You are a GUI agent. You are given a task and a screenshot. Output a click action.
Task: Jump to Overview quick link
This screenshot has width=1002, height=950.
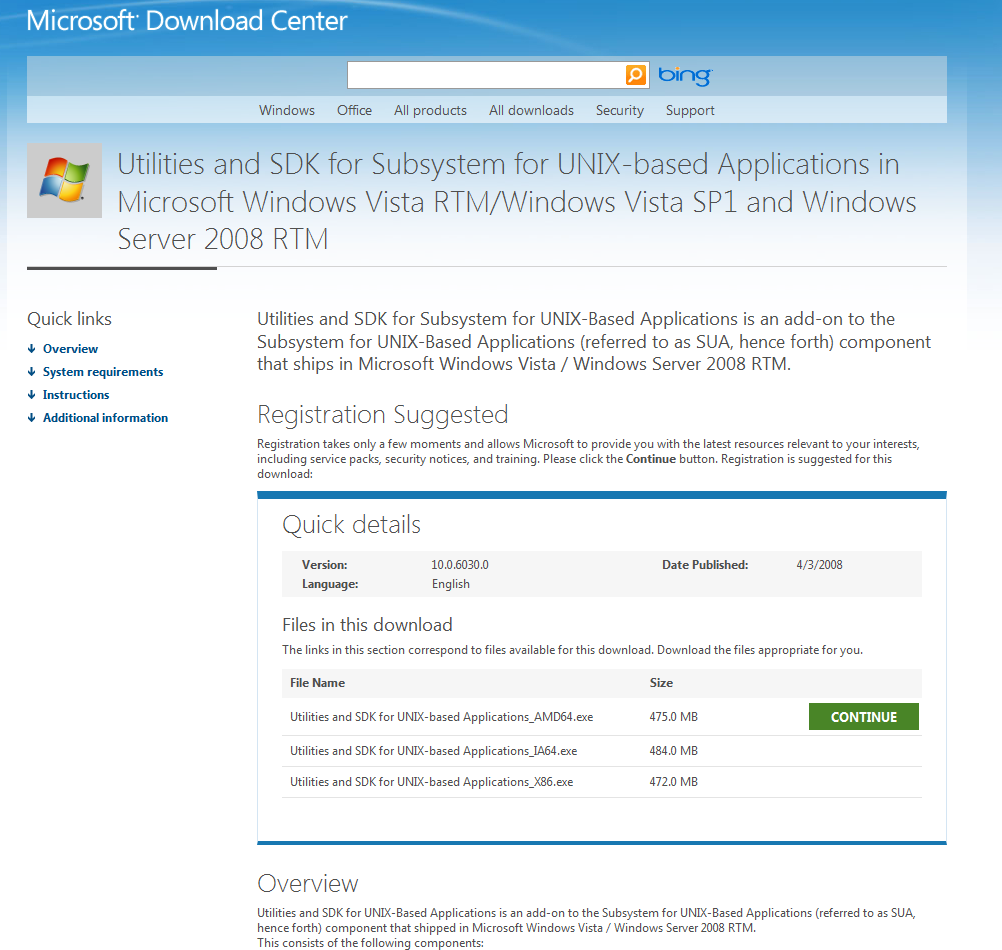point(70,349)
